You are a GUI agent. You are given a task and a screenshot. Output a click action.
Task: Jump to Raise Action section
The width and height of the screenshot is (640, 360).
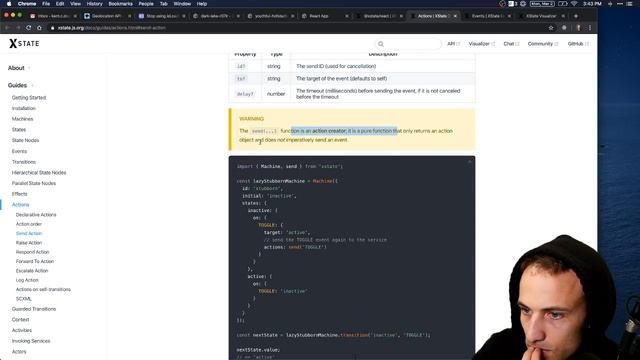coord(29,243)
